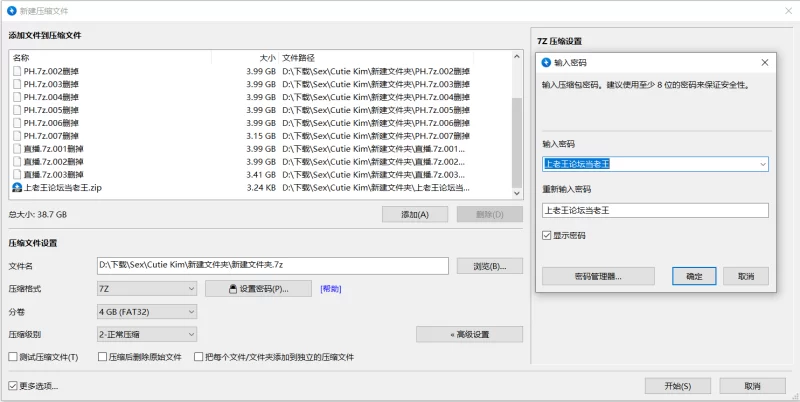The width and height of the screenshot is (800, 402).
Task: Click the file icon of 直播.7z.003删掉
Action: (x=17, y=174)
